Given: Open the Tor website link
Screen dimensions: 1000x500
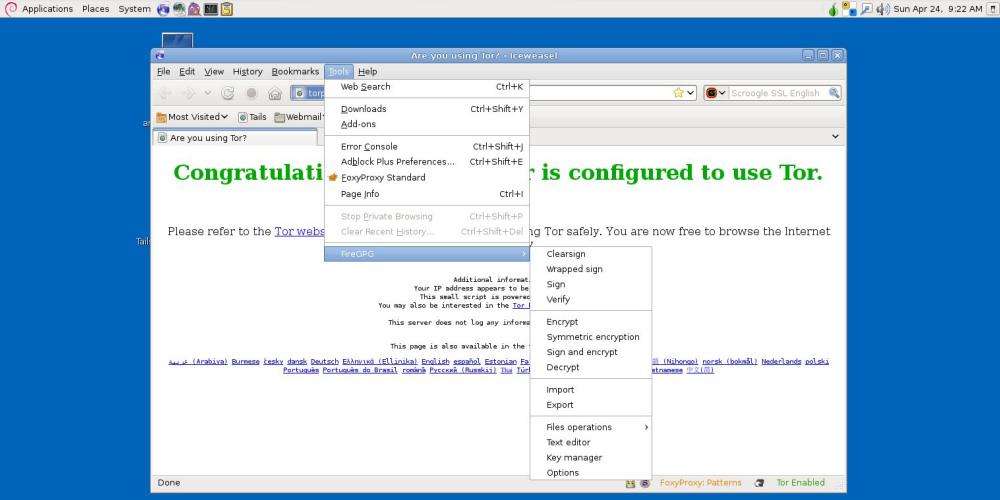Looking at the screenshot, I should 300,232.
